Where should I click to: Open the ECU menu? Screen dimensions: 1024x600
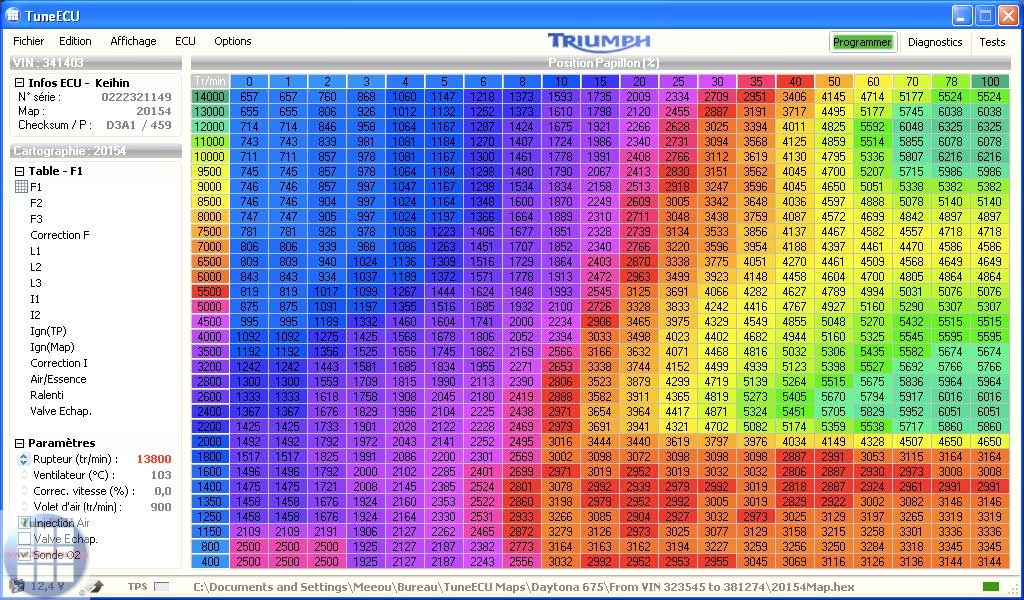(185, 41)
